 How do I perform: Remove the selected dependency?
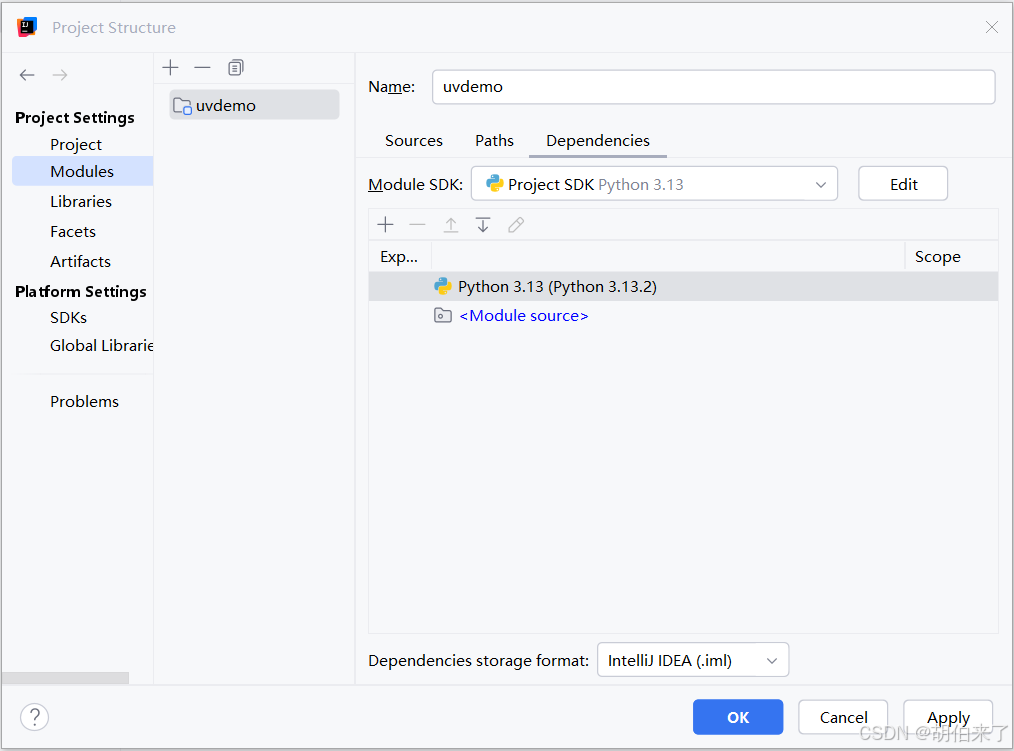coord(418,224)
